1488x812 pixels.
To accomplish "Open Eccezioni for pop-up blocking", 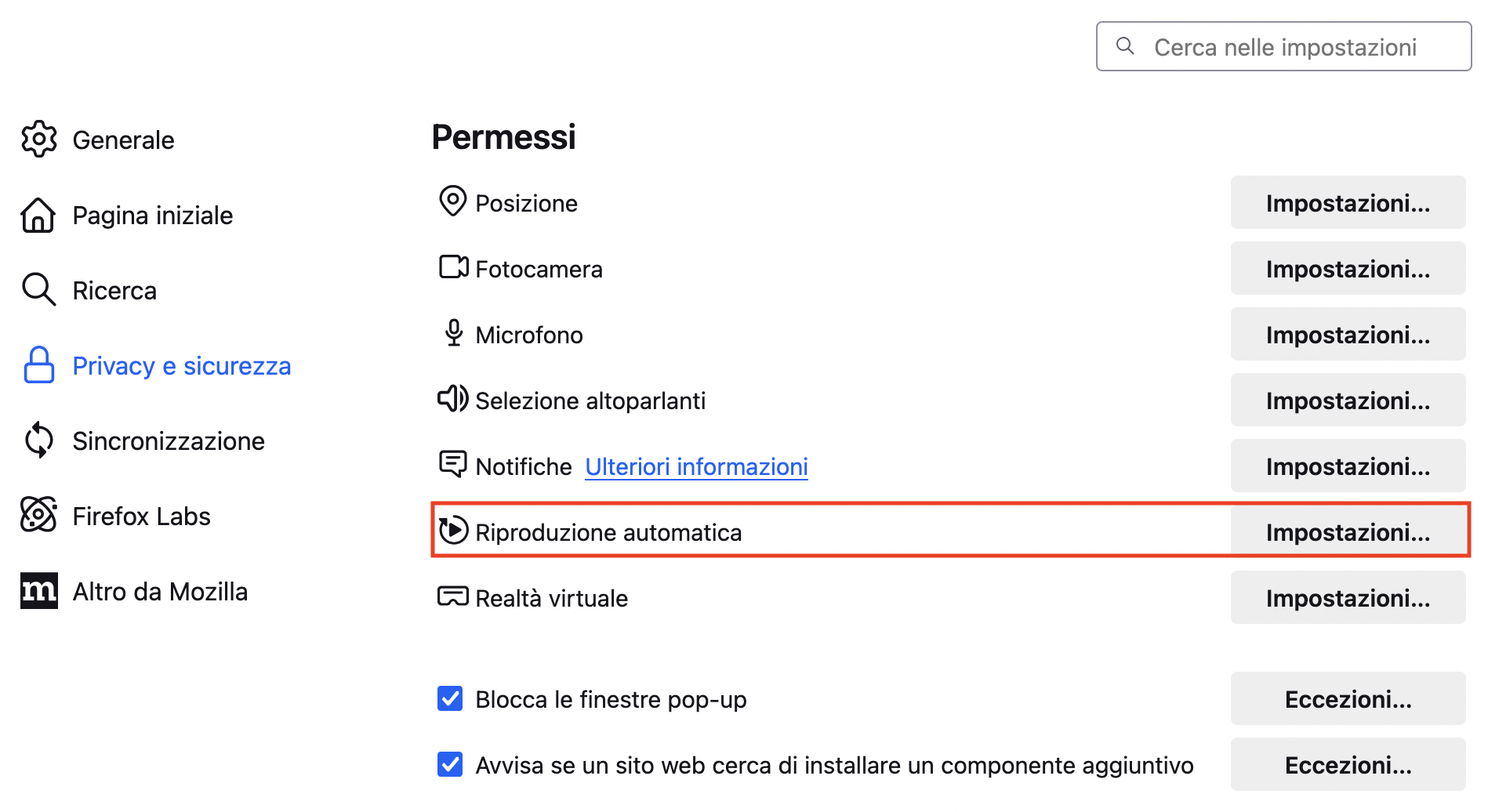I will tap(1347, 699).
